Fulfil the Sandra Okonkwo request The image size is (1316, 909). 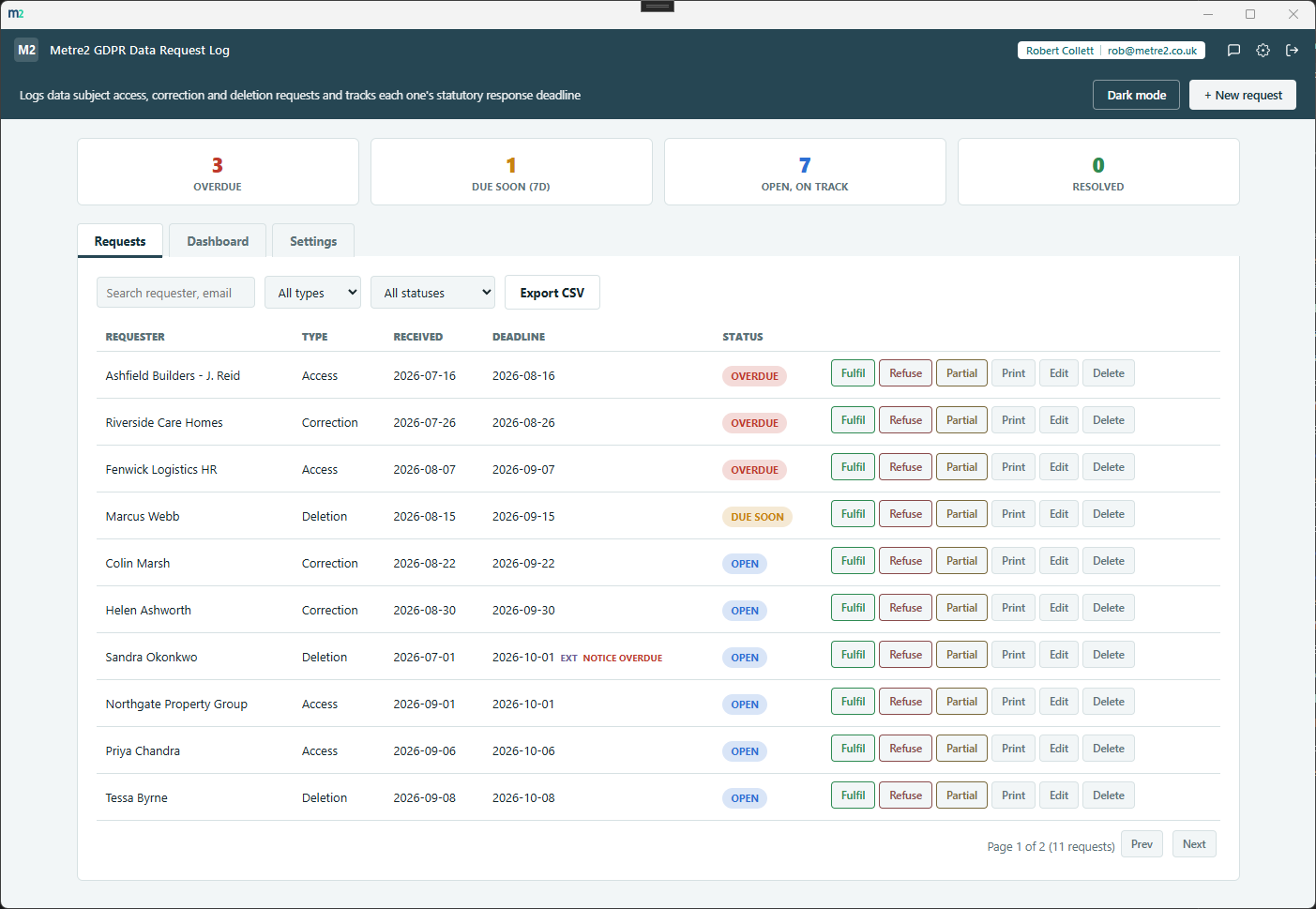853,655
